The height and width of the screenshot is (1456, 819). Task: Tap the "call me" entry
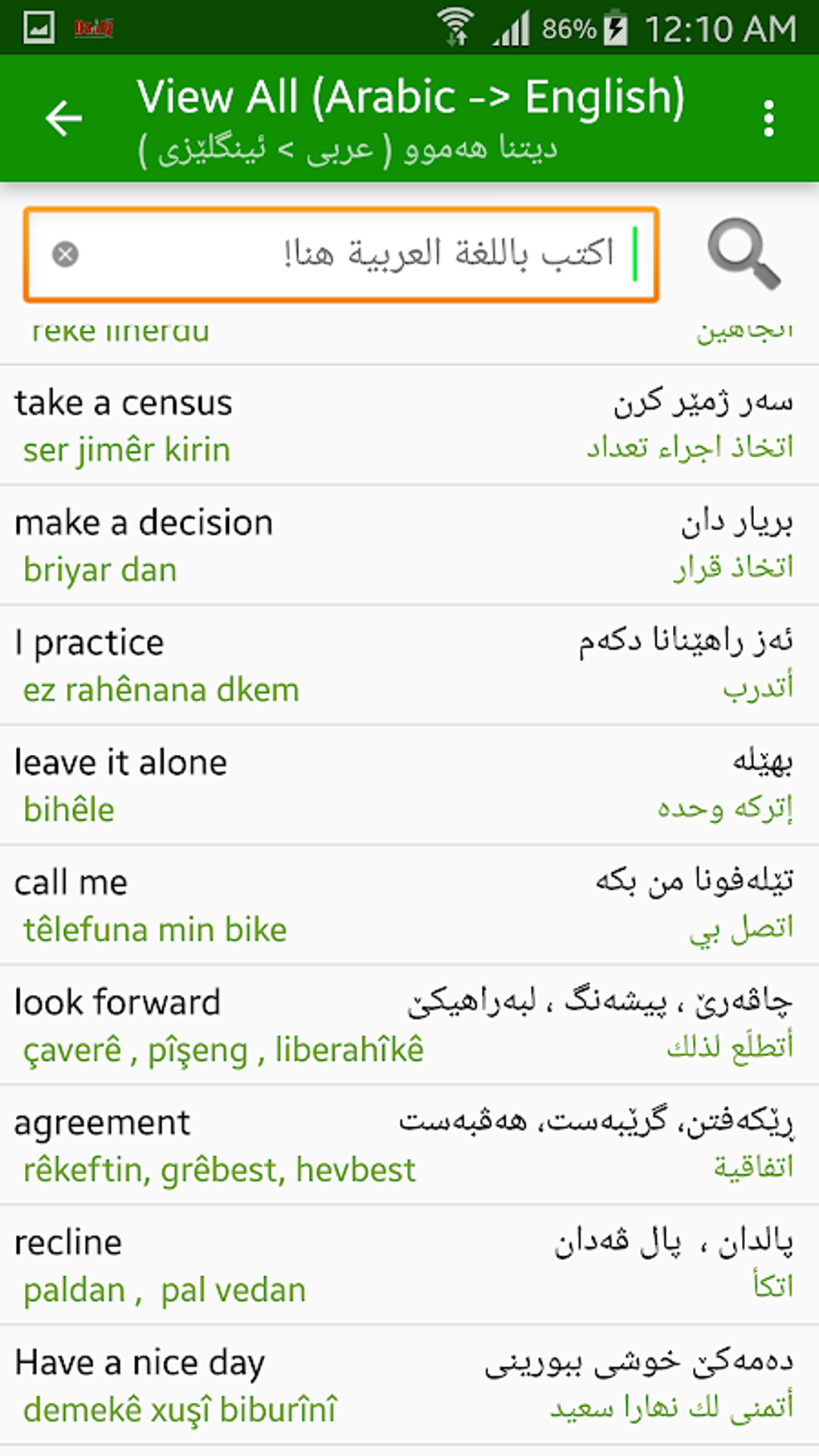409,905
